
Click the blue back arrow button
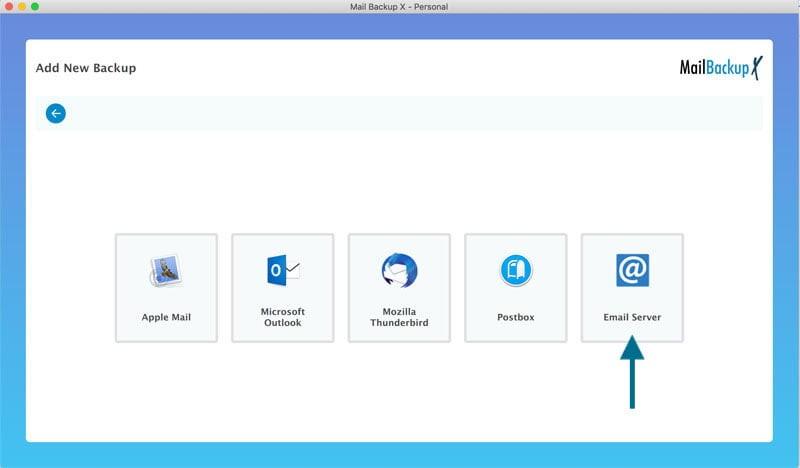coord(56,113)
